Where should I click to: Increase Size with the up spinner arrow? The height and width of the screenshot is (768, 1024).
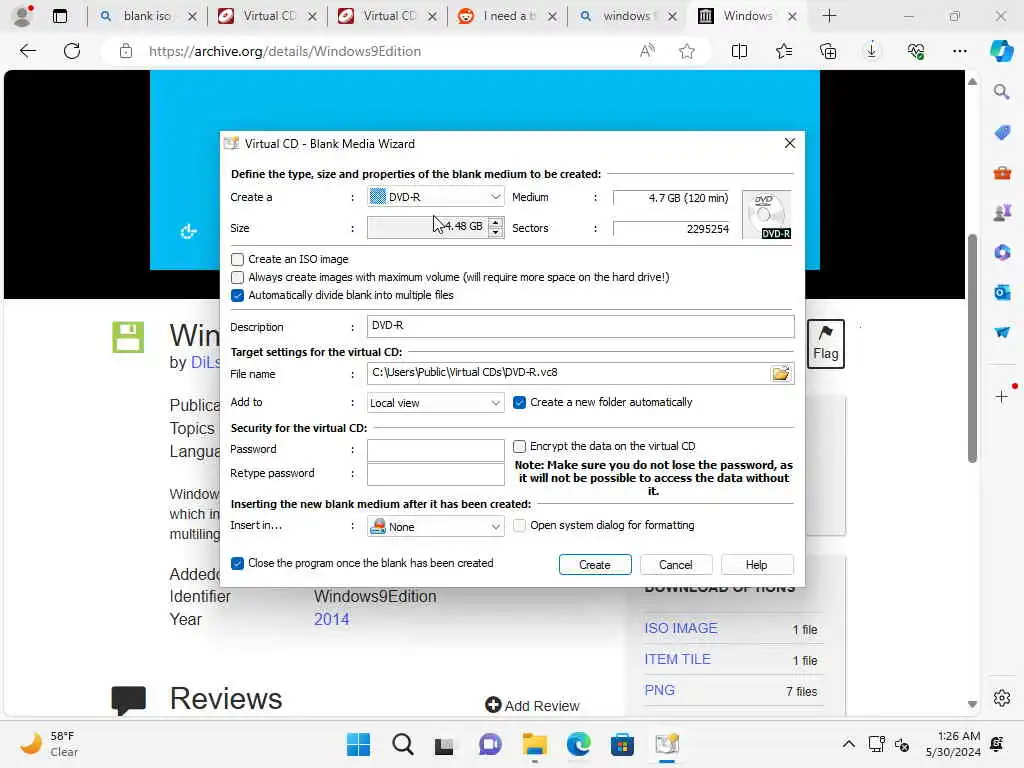(x=496, y=222)
